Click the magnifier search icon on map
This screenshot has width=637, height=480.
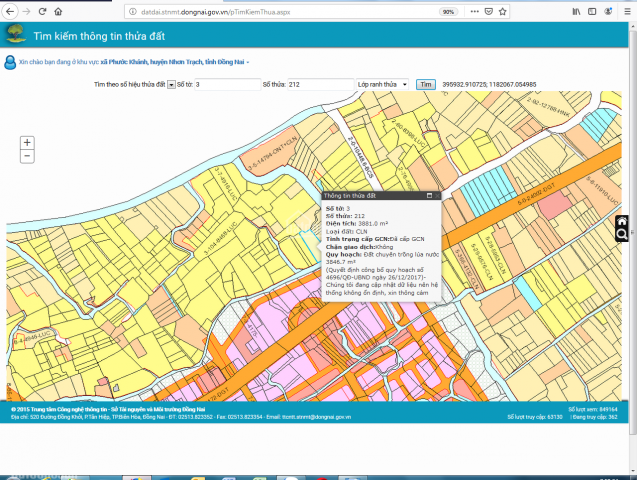click(x=622, y=235)
